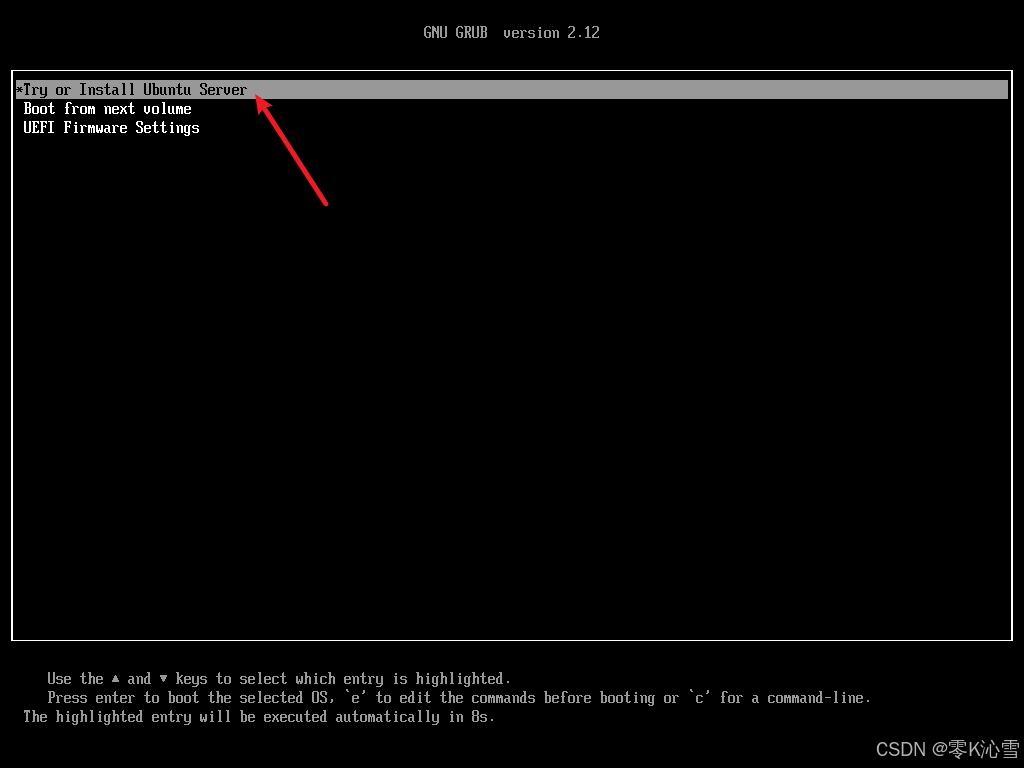Viewport: 1024px width, 768px height.
Task: Open the UEFI Firmware Settings entry
Action: coord(112,128)
